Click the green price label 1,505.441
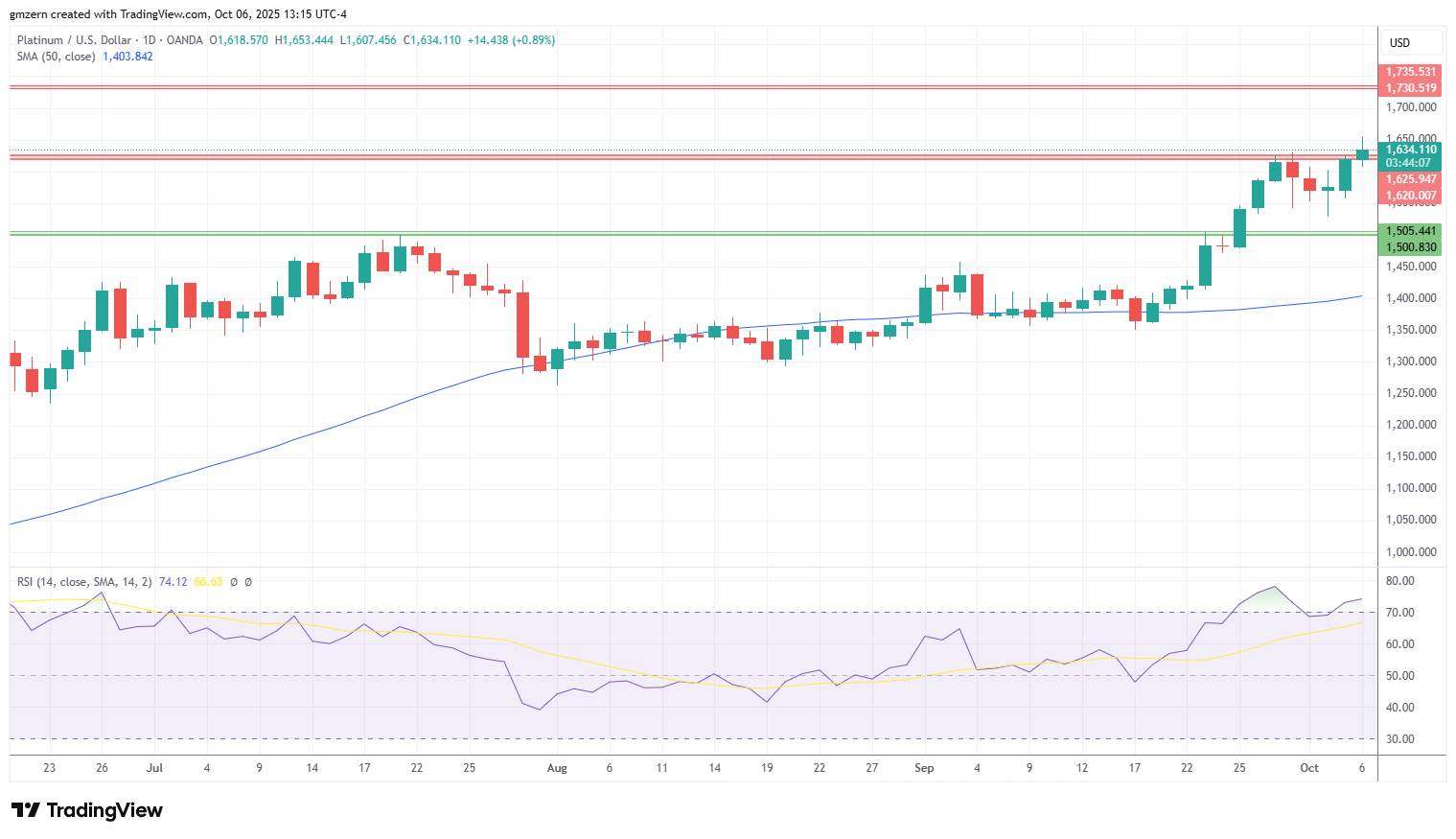 [x=1409, y=231]
